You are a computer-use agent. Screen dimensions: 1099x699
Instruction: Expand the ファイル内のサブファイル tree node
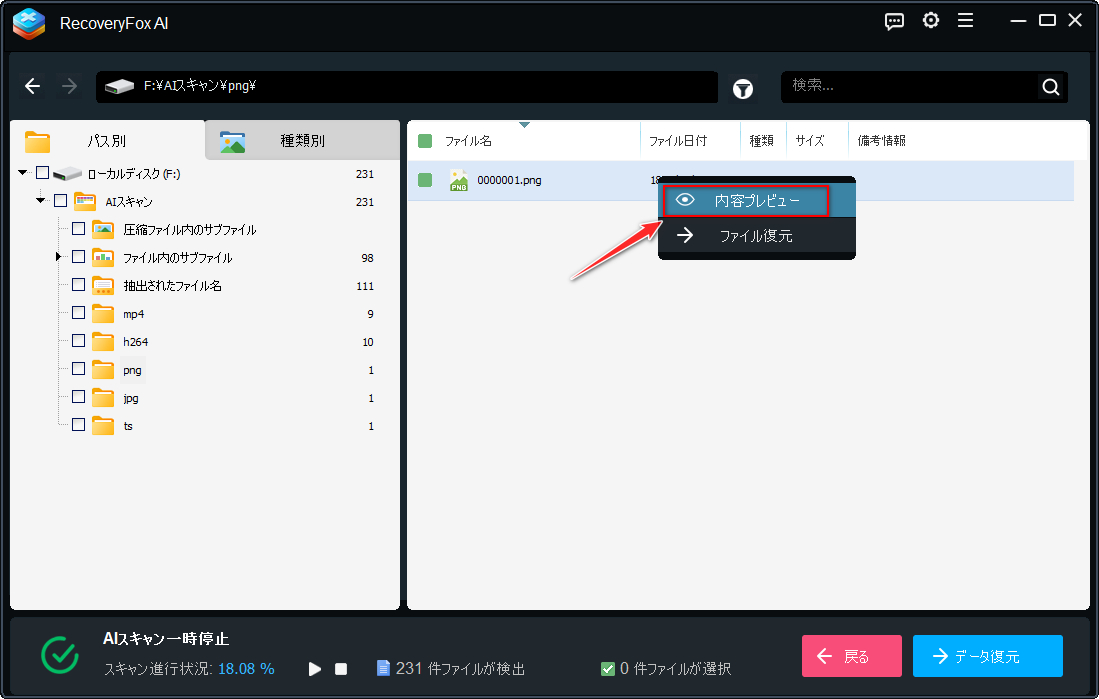click(x=59, y=257)
